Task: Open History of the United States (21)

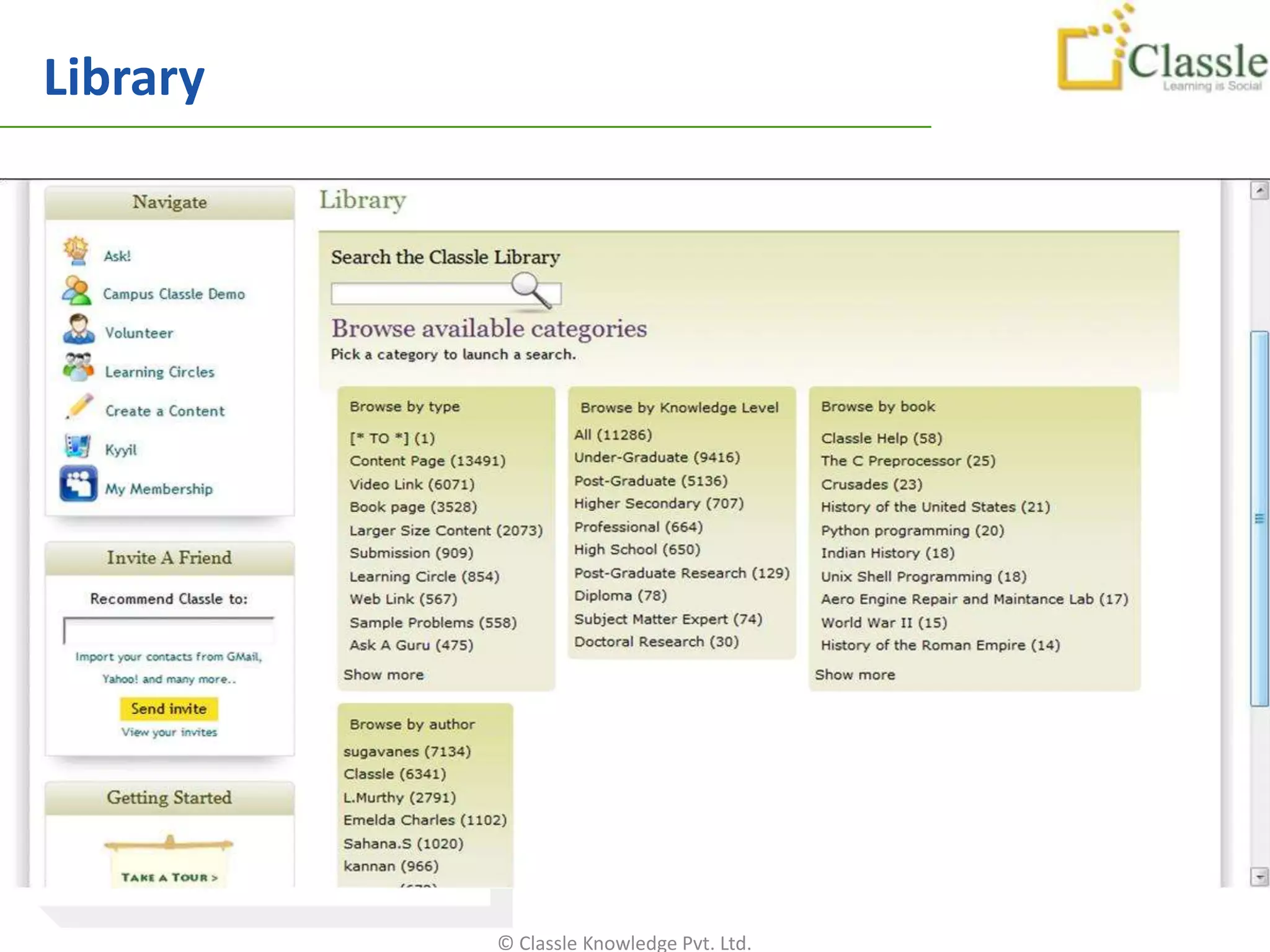Action: click(x=936, y=507)
